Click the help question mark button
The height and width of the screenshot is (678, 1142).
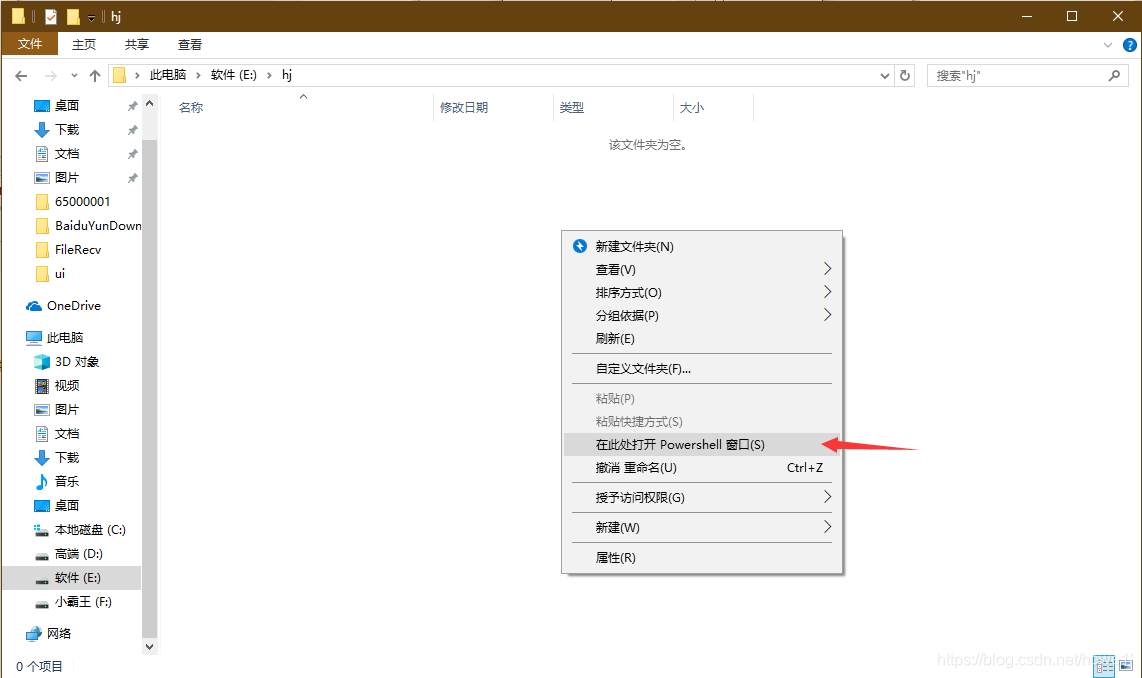click(x=1131, y=44)
